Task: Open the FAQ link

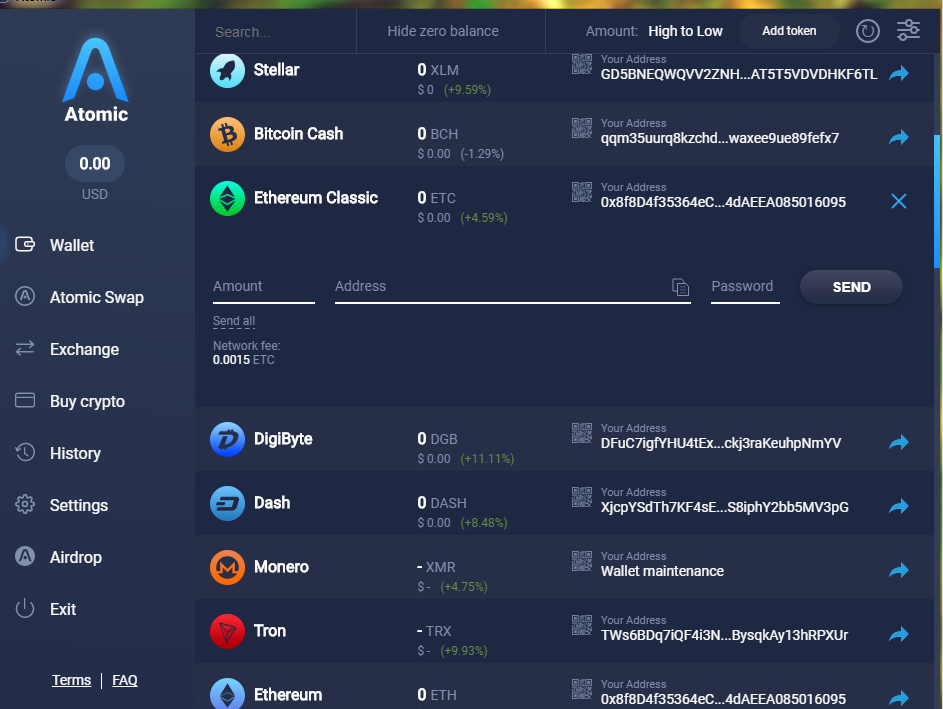Action: [x=124, y=680]
